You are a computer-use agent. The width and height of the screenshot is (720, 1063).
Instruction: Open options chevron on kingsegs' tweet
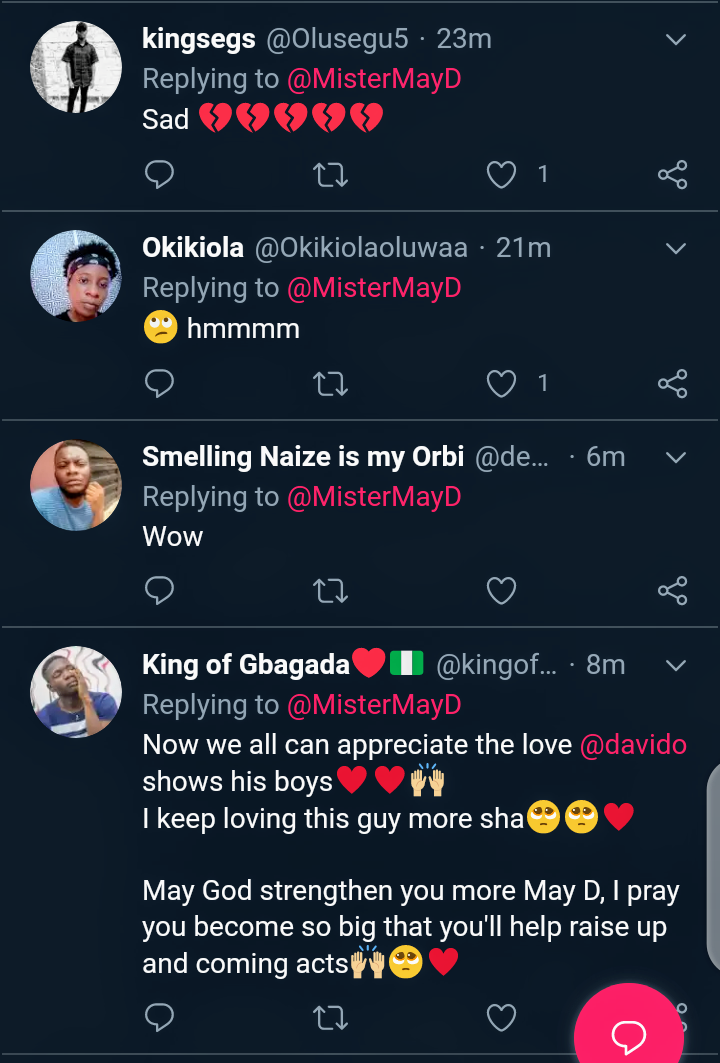pyautogui.click(x=676, y=40)
